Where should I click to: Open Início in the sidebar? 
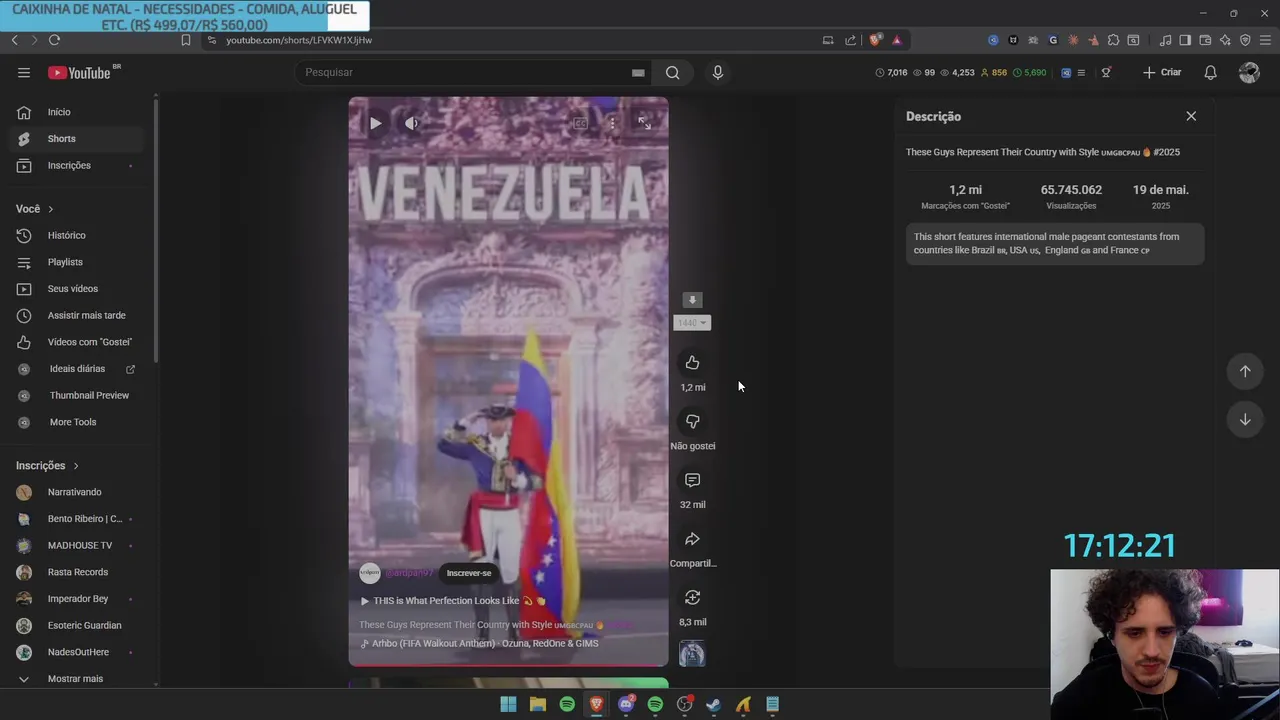coord(78,112)
